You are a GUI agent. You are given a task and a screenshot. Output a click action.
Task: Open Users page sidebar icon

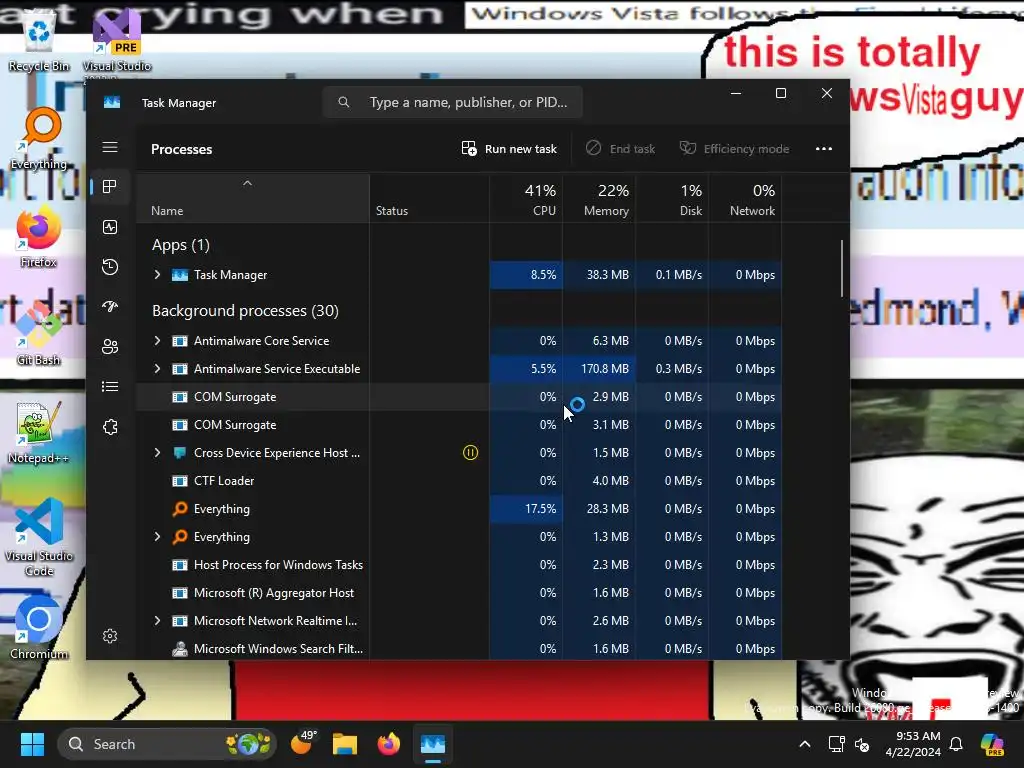110,346
